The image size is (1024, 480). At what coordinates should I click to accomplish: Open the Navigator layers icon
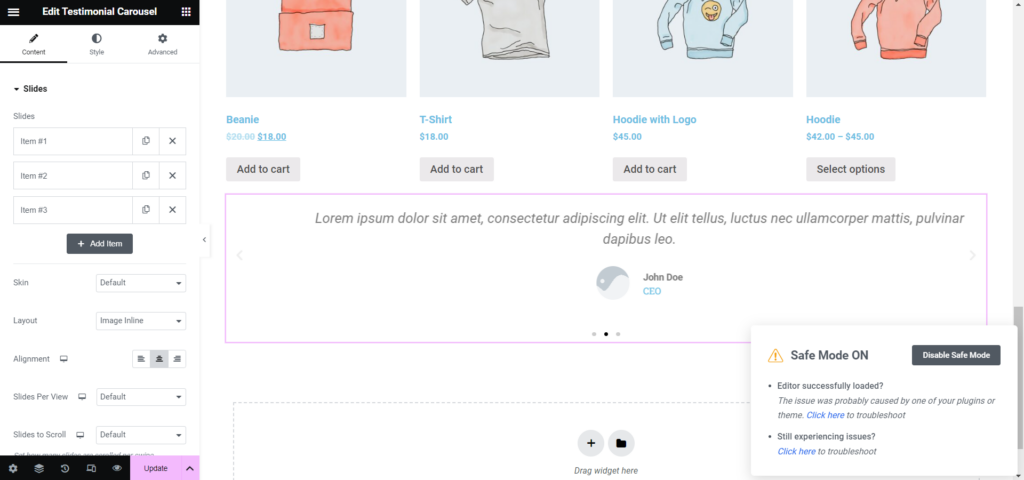pyautogui.click(x=39, y=468)
